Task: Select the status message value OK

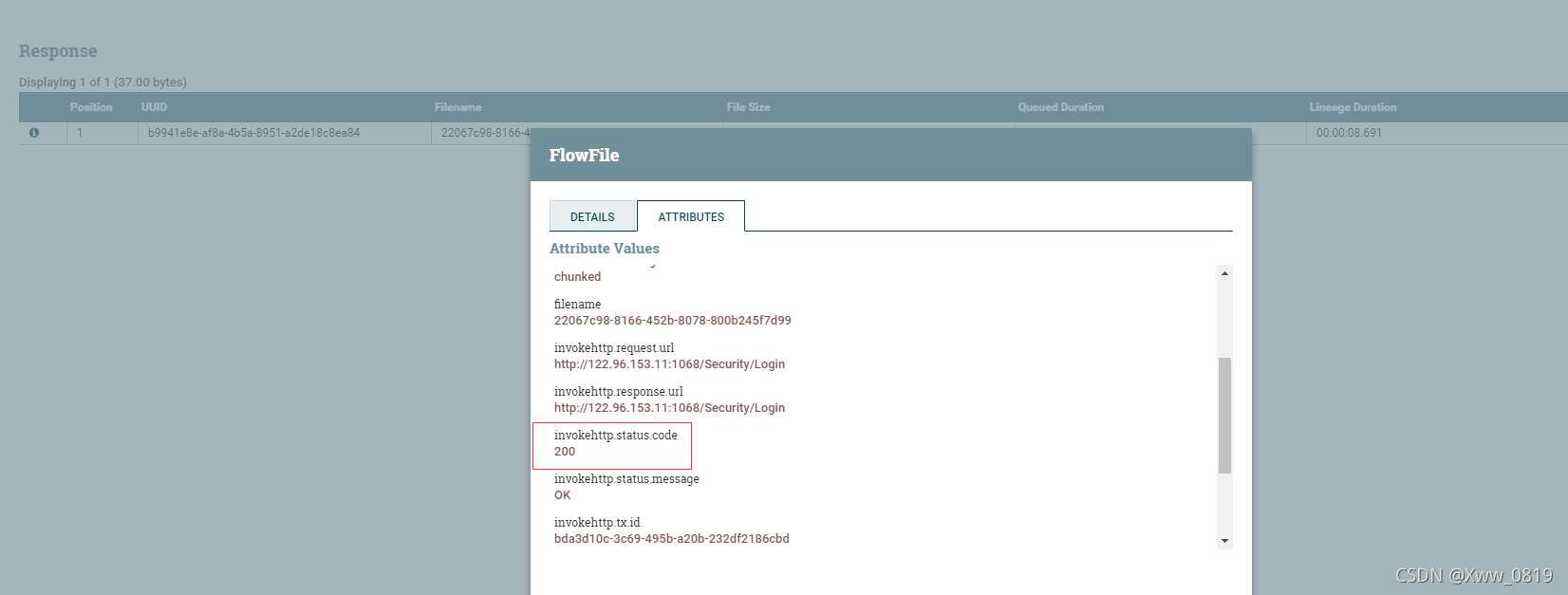Action: [x=563, y=495]
